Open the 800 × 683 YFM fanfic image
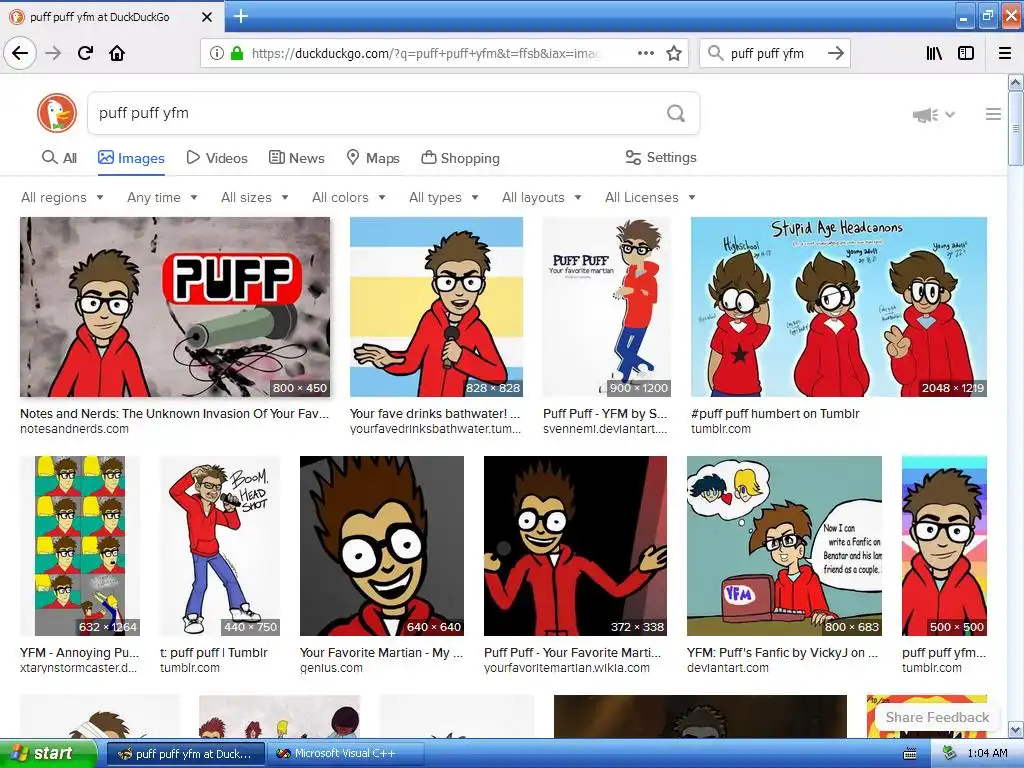The image size is (1024, 768). click(x=784, y=546)
